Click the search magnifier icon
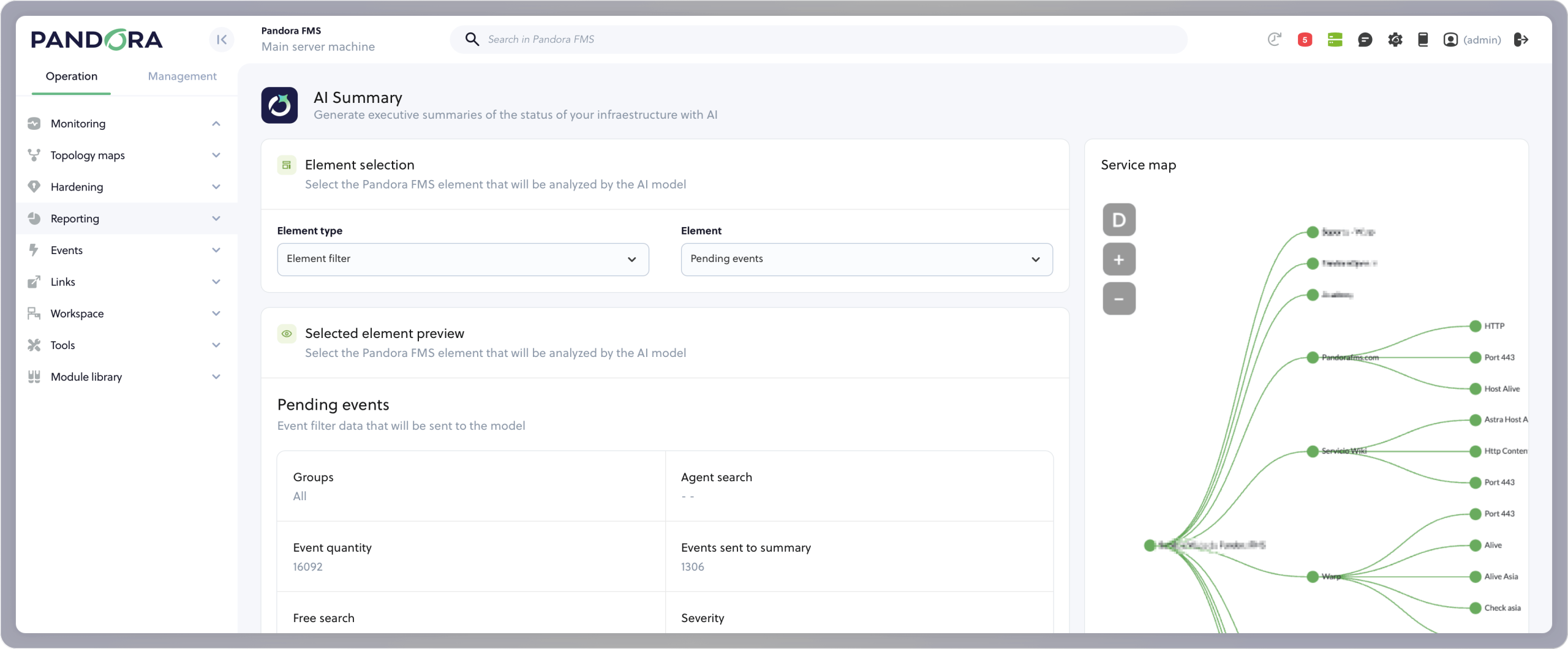Screen dimensions: 1568x649 472,39
